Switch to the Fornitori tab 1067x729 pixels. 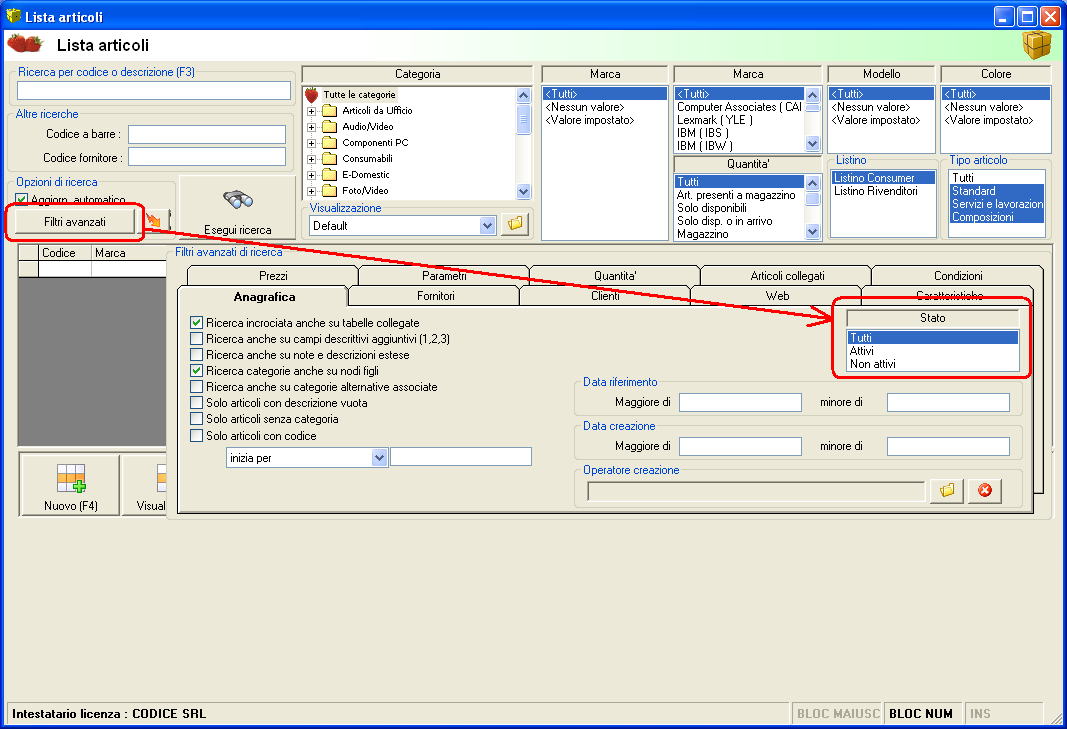pos(436,295)
